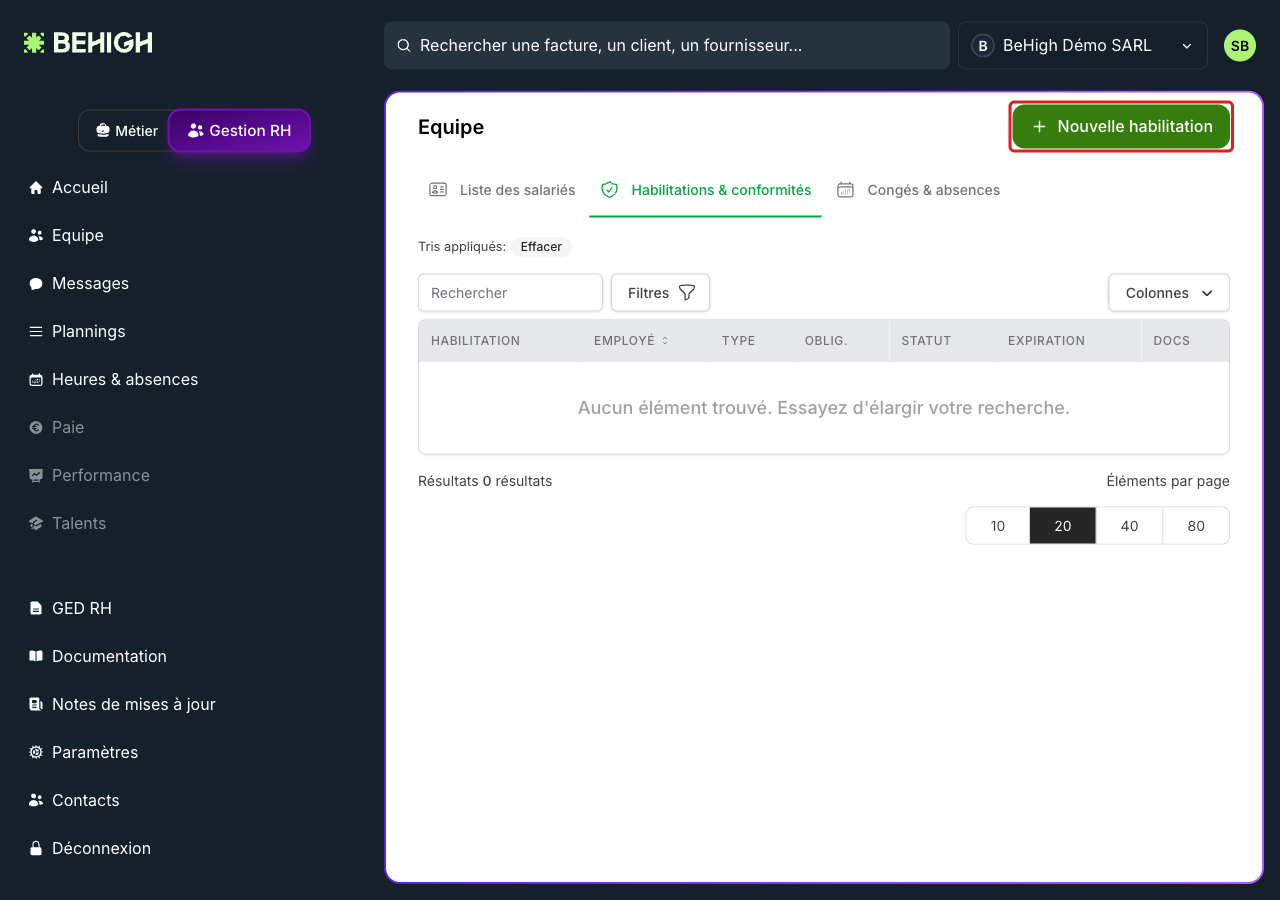1280x900 pixels.
Task: Set items per page to 10
Action: (998, 526)
